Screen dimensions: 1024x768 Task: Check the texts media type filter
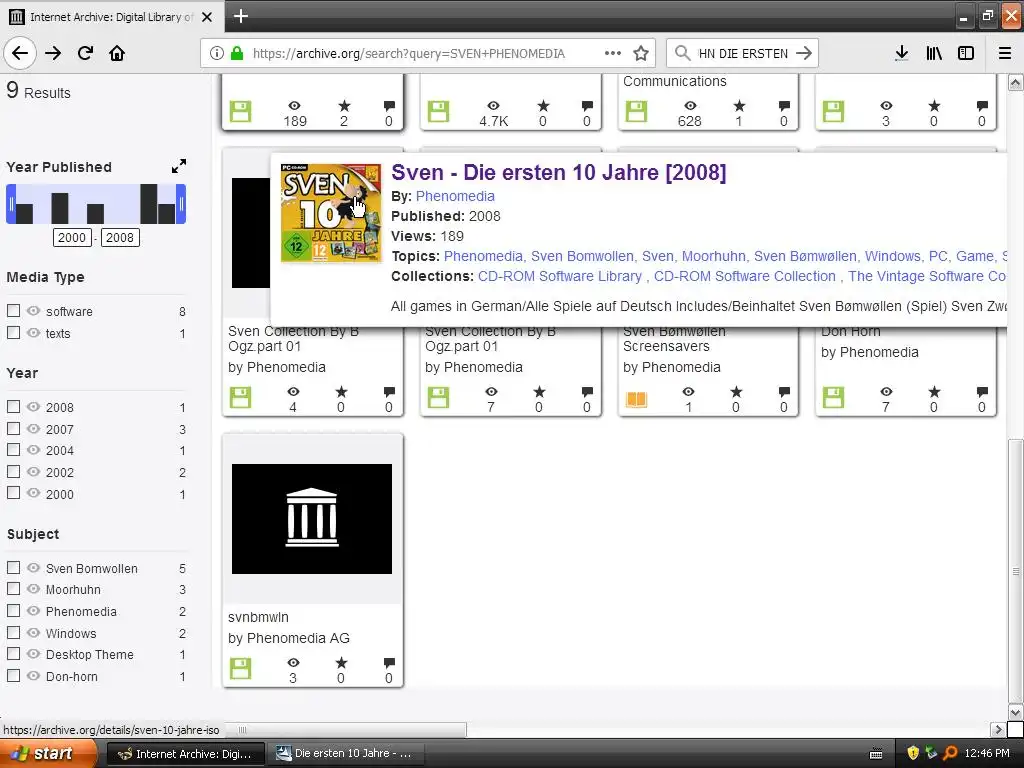(13, 332)
